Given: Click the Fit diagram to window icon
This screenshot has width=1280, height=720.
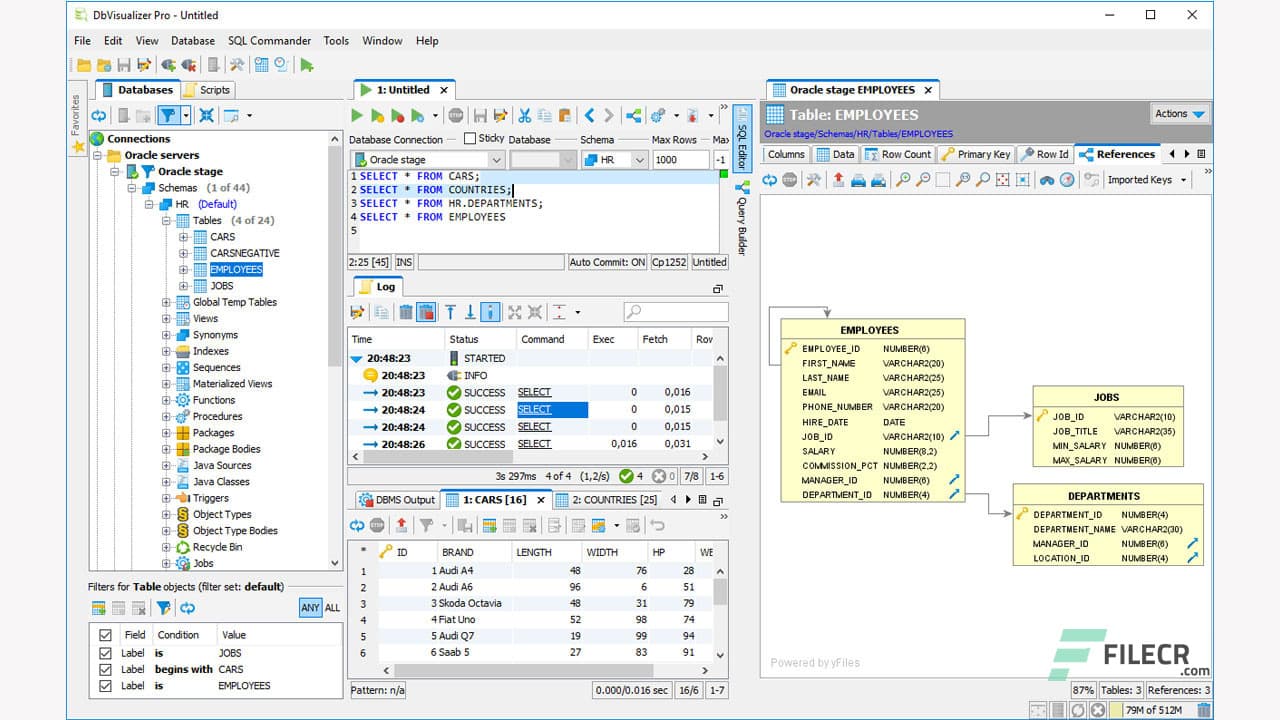Looking at the screenshot, I should tap(1003, 182).
